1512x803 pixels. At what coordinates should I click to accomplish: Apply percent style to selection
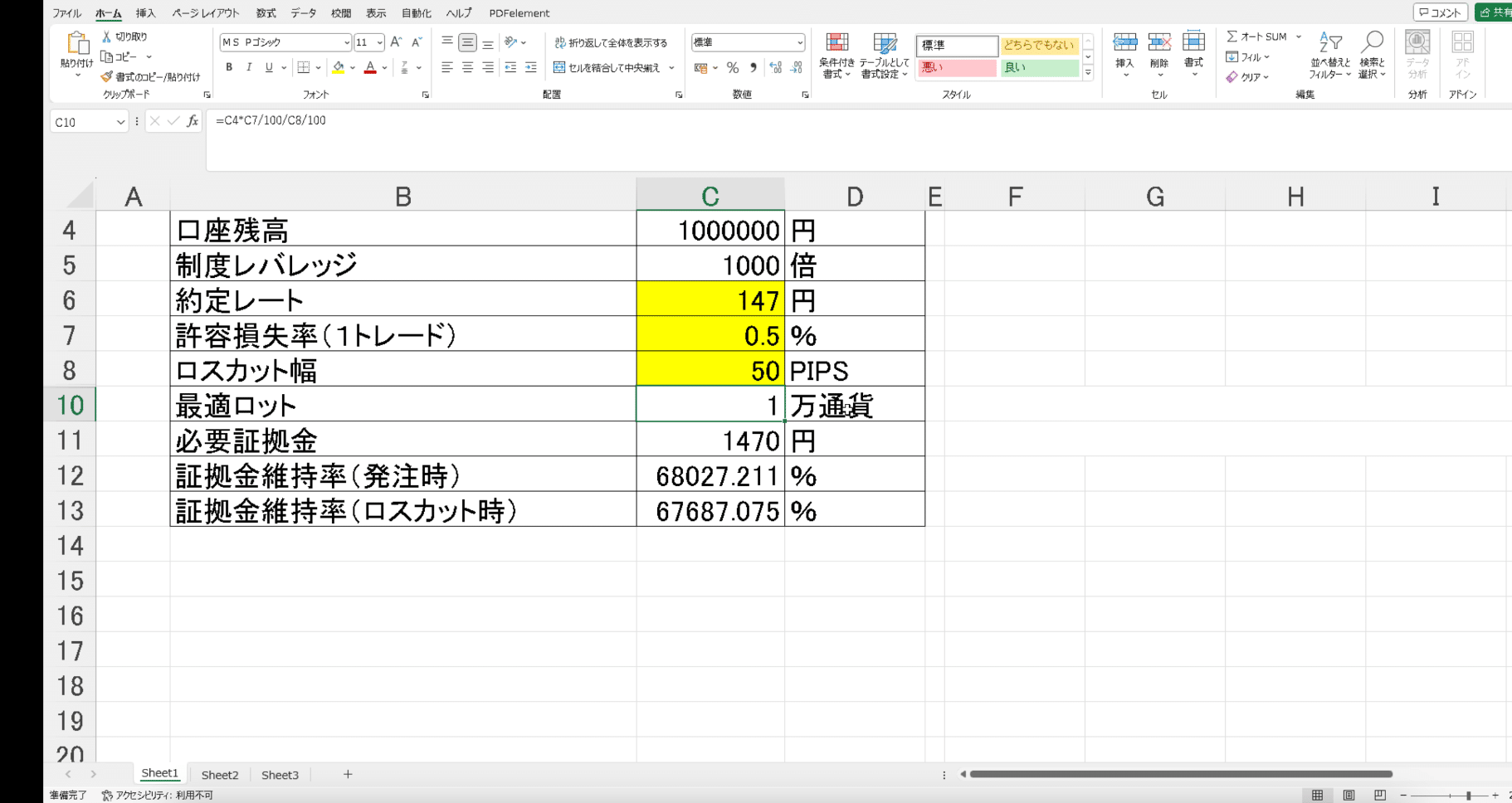click(x=732, y=68)
